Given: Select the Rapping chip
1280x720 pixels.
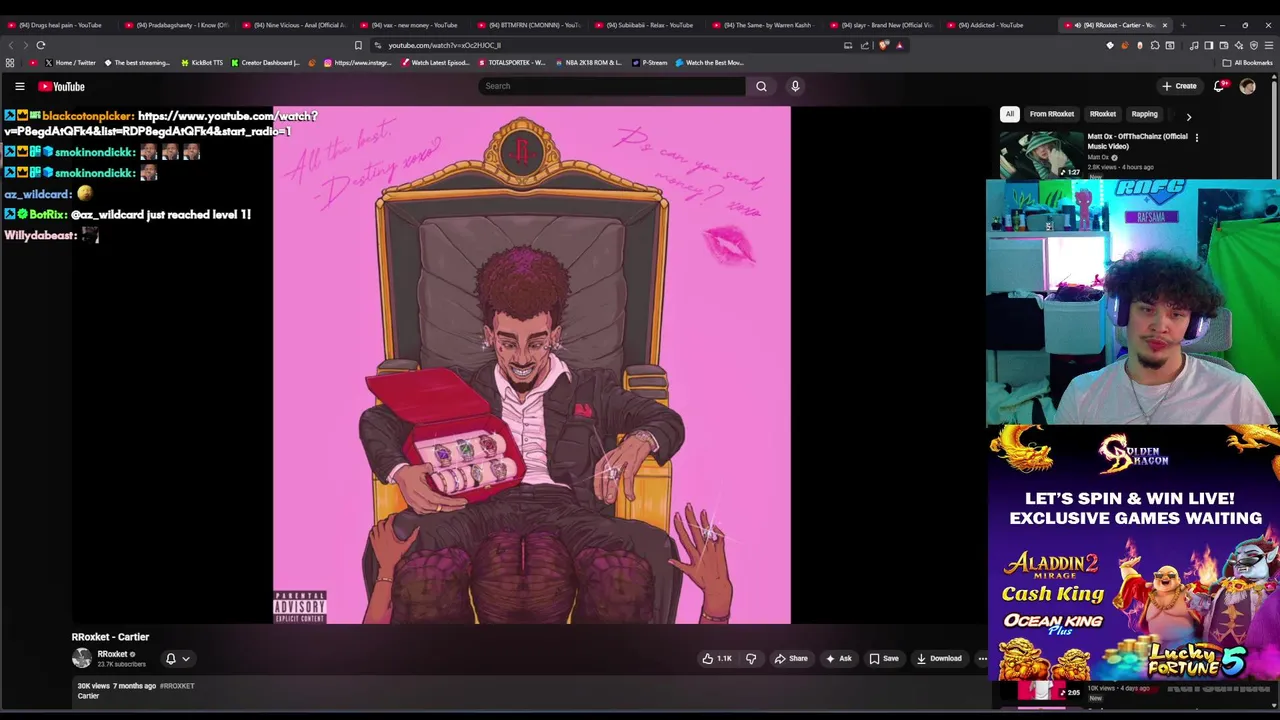Looking at the screenshot, I should click(x=1144, y=114).
